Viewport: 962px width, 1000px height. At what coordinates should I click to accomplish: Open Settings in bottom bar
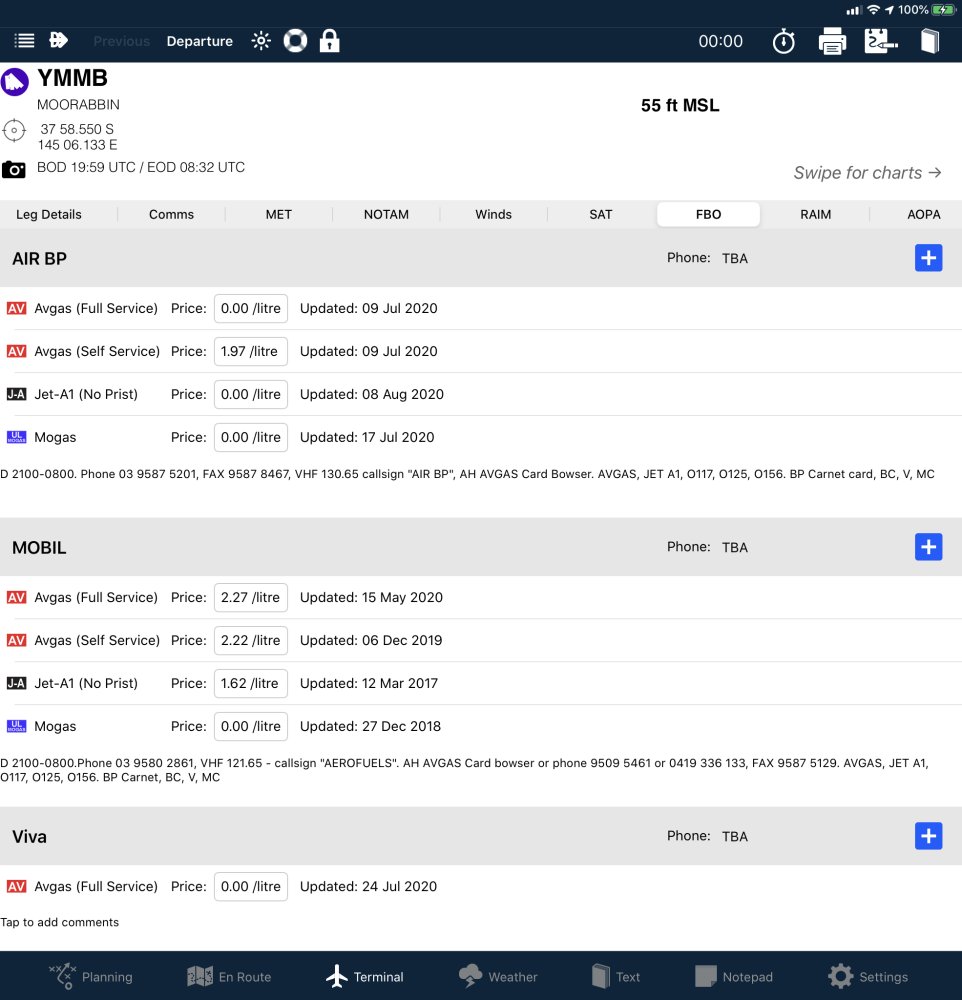pyautogui.click(x=868, y=976)
